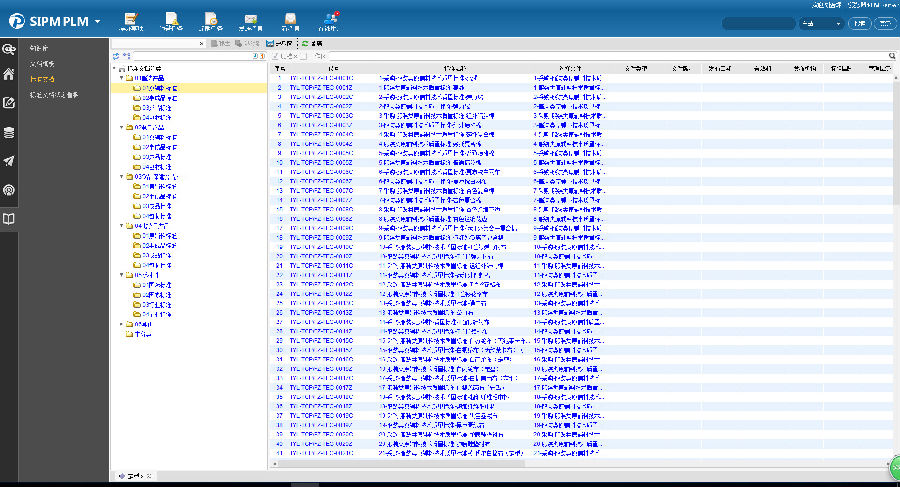
Task: Expand the collapsed 06 folder in tree
Action: click(x=121, y=324)
